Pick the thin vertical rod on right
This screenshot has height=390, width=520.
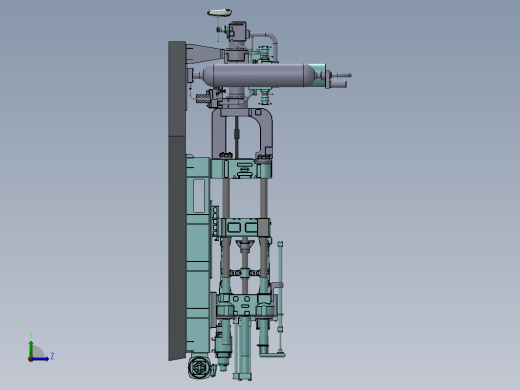point(280,297)
